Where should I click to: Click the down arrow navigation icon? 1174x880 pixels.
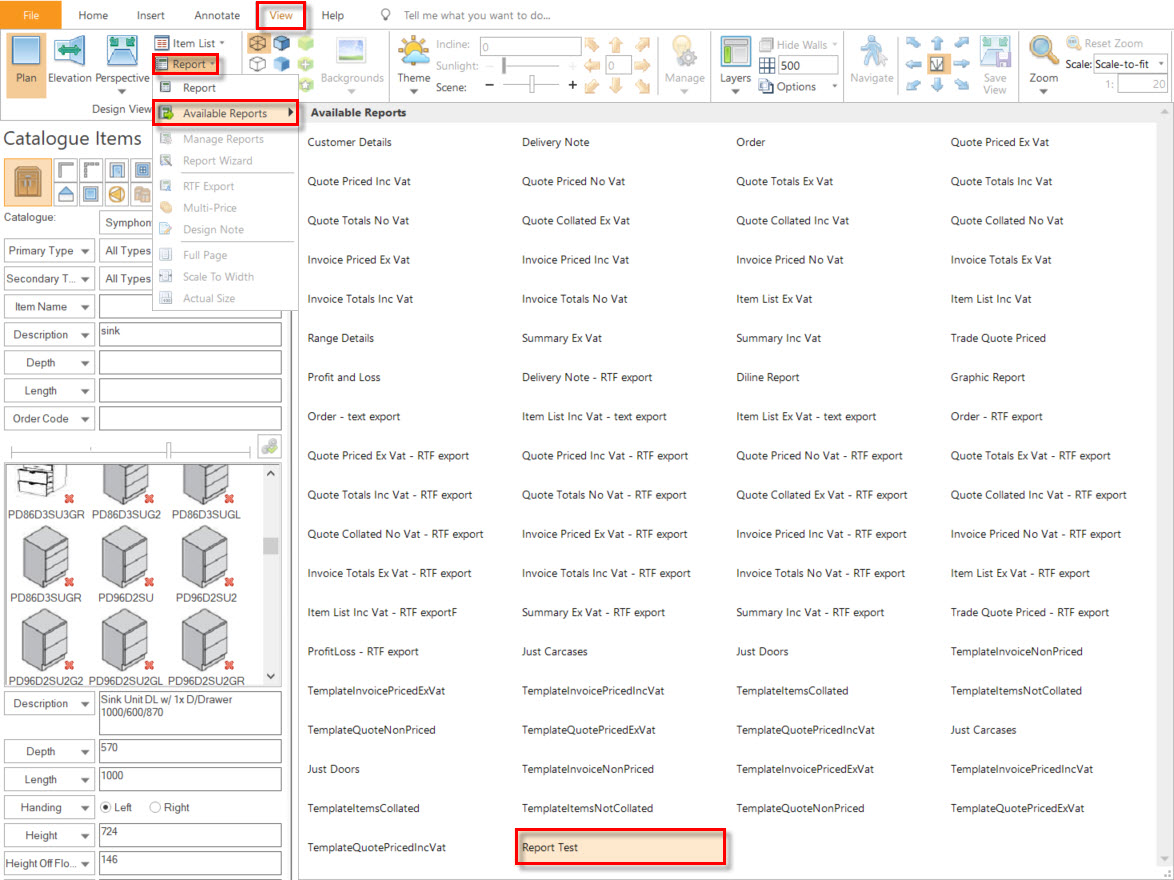(x=937, y=85)
